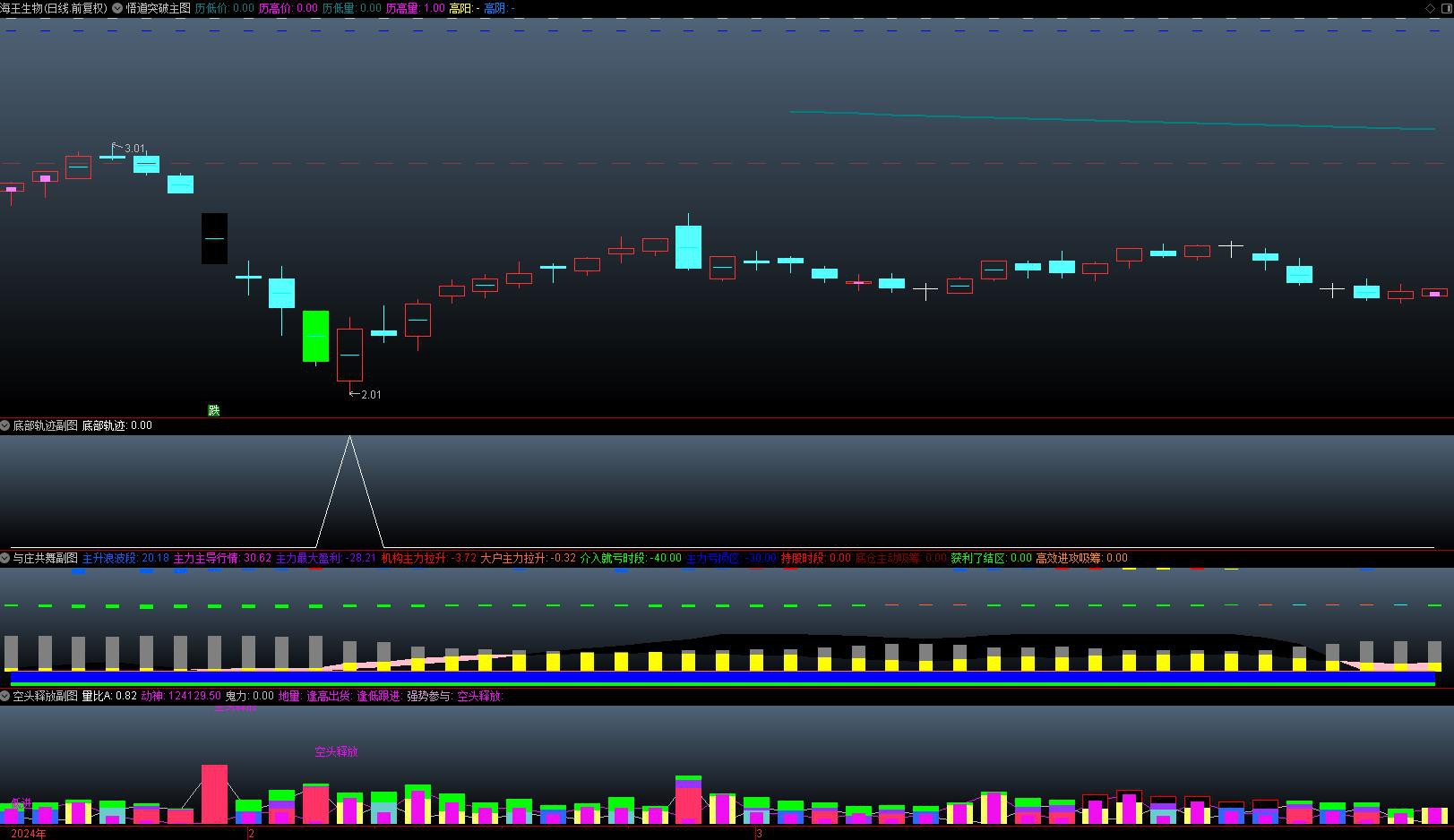The image size is (1454, 840).
Task: Click the 空头释放 annotation above volume bars
Action: (336, 752)
